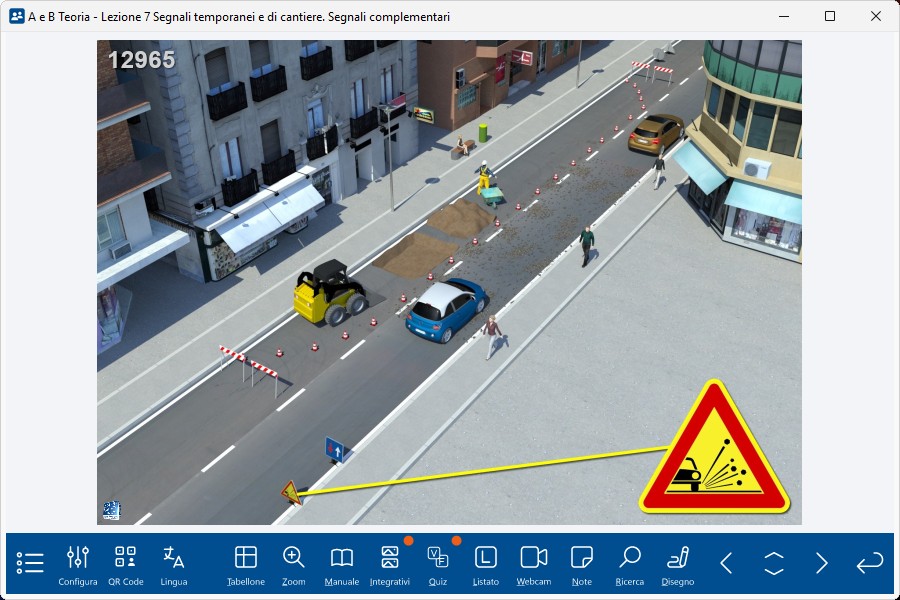
Task: Enable the Disegno drawing tool
Action: coord(678,564)
